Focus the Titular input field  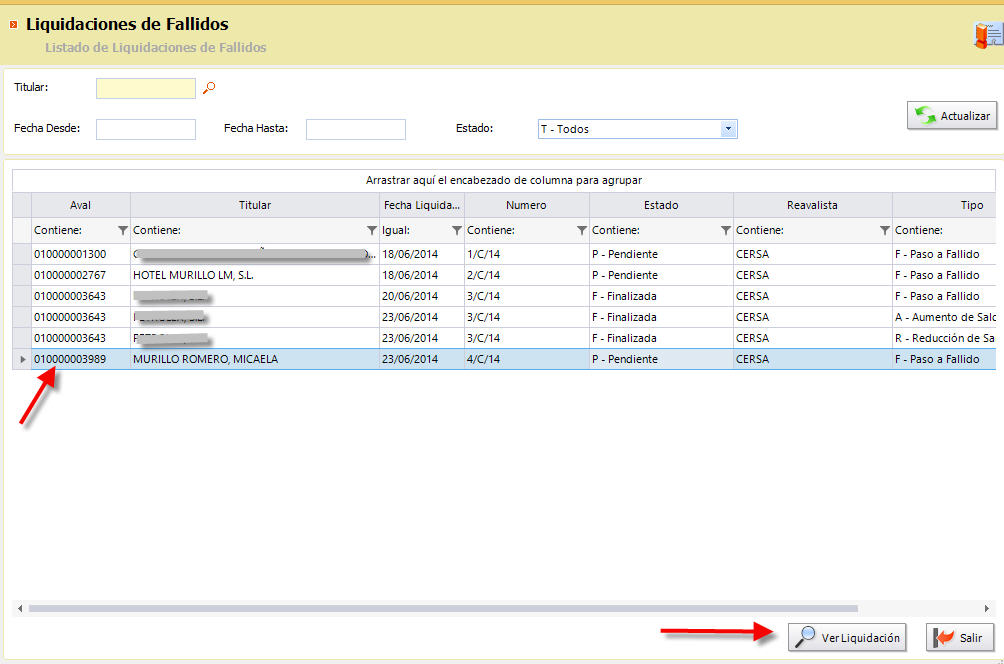click(146, 88)
